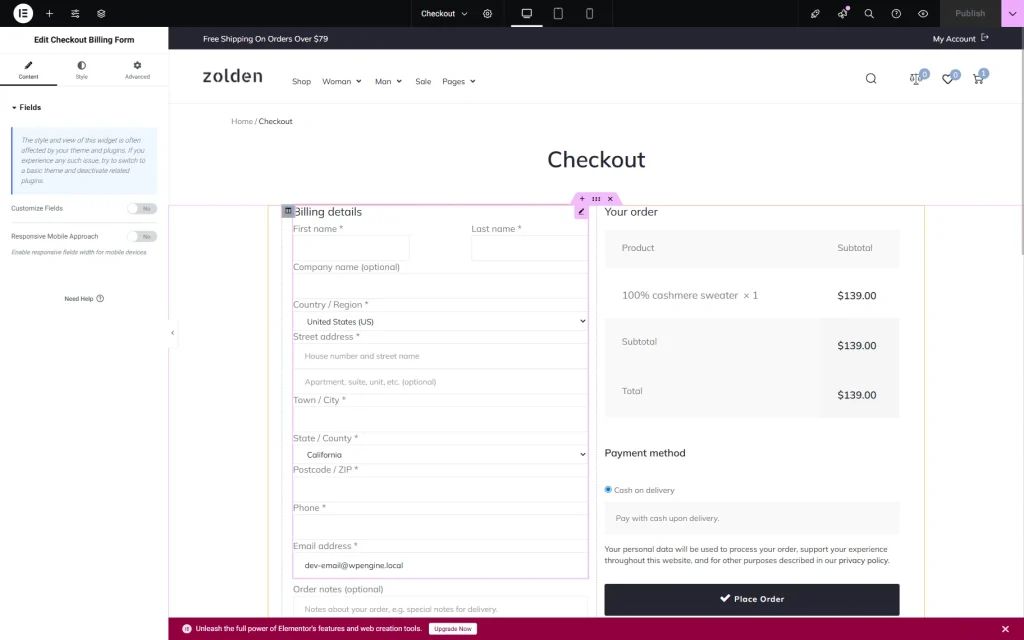Delete section with the X handle
This screenshot has height=640, width=1024.
610,199
